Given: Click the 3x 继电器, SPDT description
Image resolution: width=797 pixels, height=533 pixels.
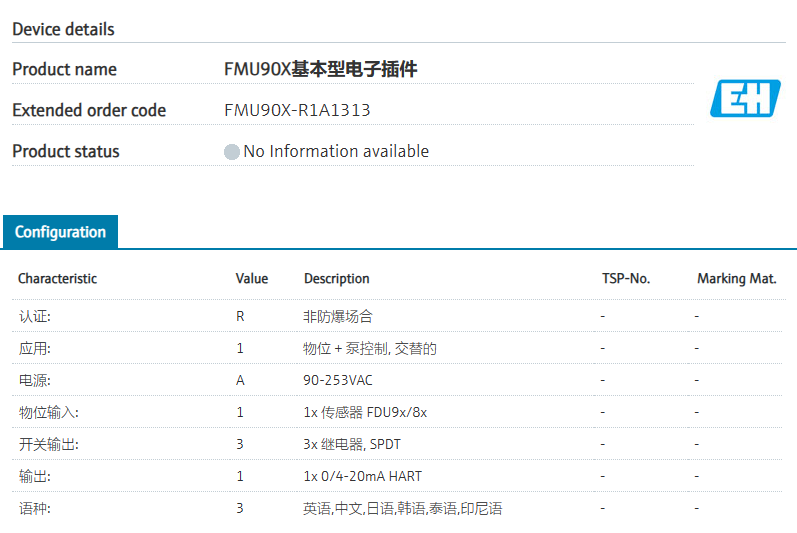Looking at the screenshot, I should tap(352, 444).
